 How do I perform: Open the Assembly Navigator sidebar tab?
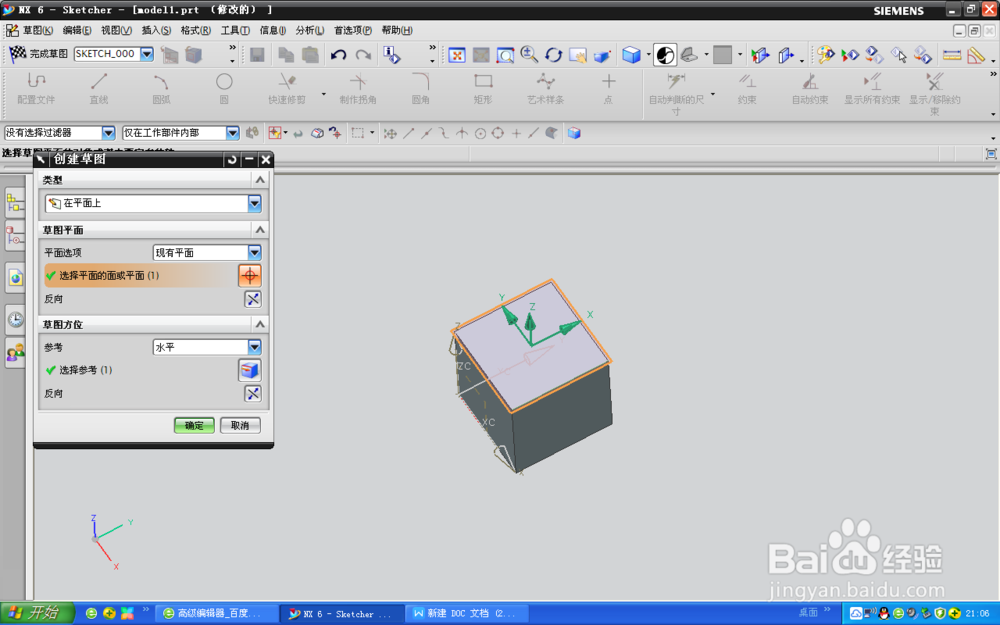(x=15, y=203)
